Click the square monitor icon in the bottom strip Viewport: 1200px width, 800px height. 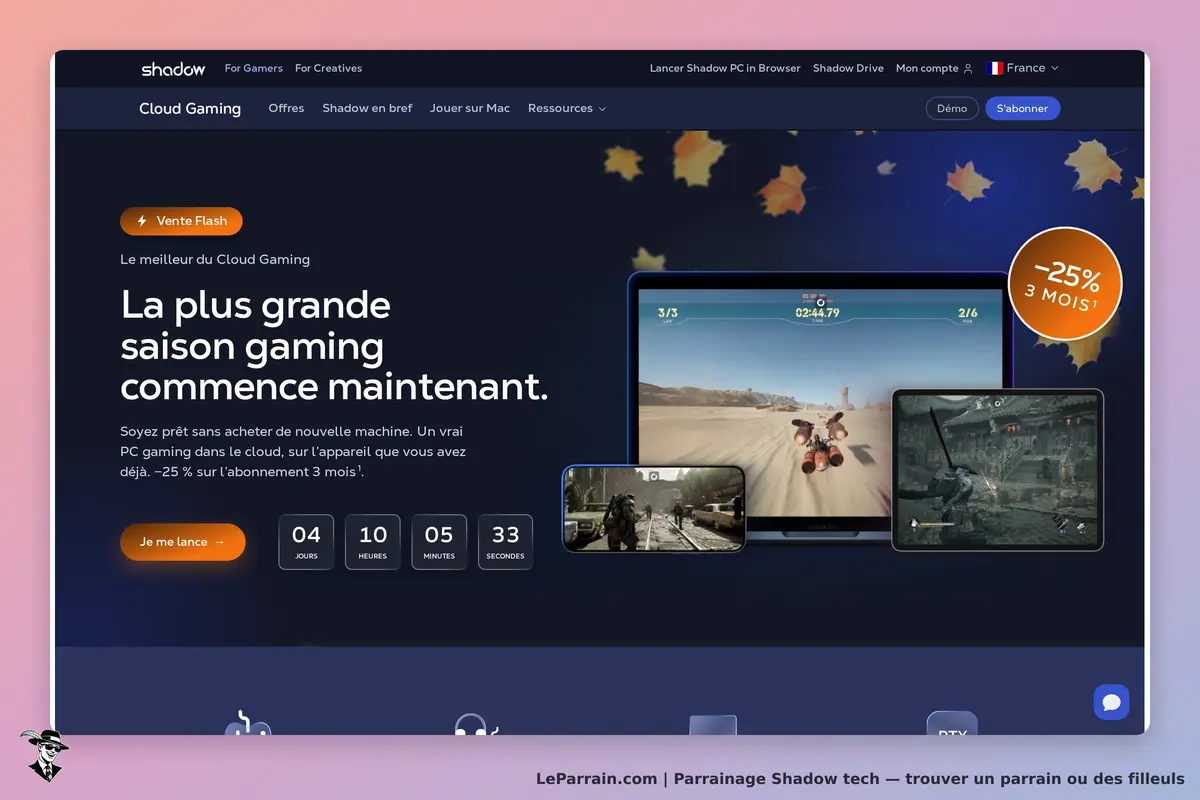(x=713, y=725)
